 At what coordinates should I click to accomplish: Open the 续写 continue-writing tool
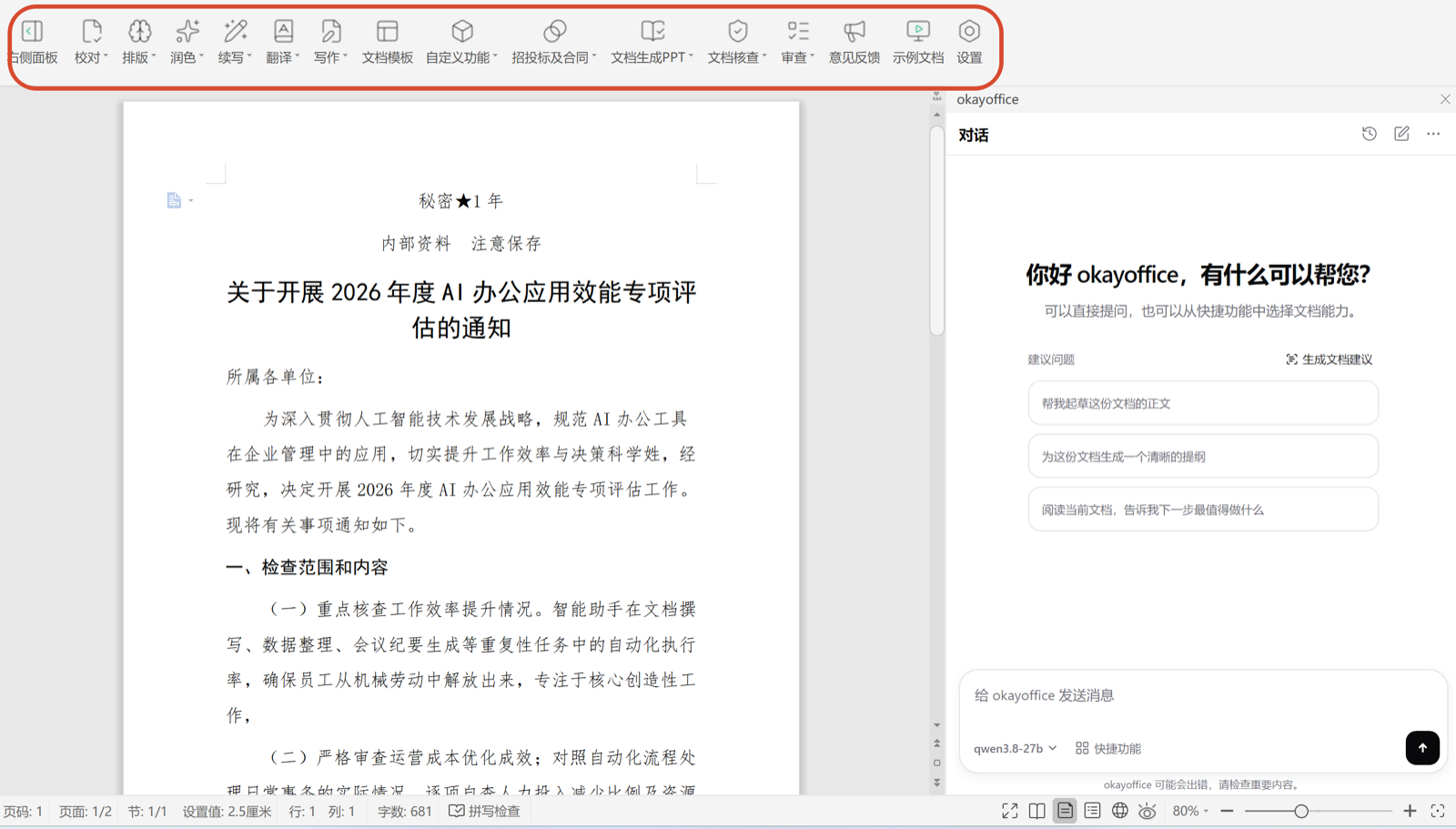[x=235, y=42]
